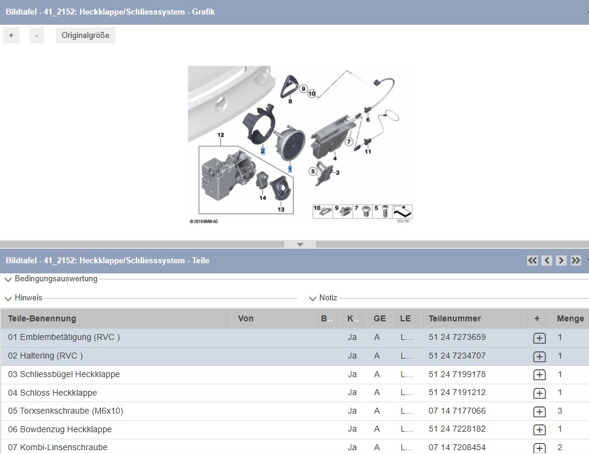Add Schloss Heckklappe with its plus icon
589x454 pixels.
coord(539,393)
